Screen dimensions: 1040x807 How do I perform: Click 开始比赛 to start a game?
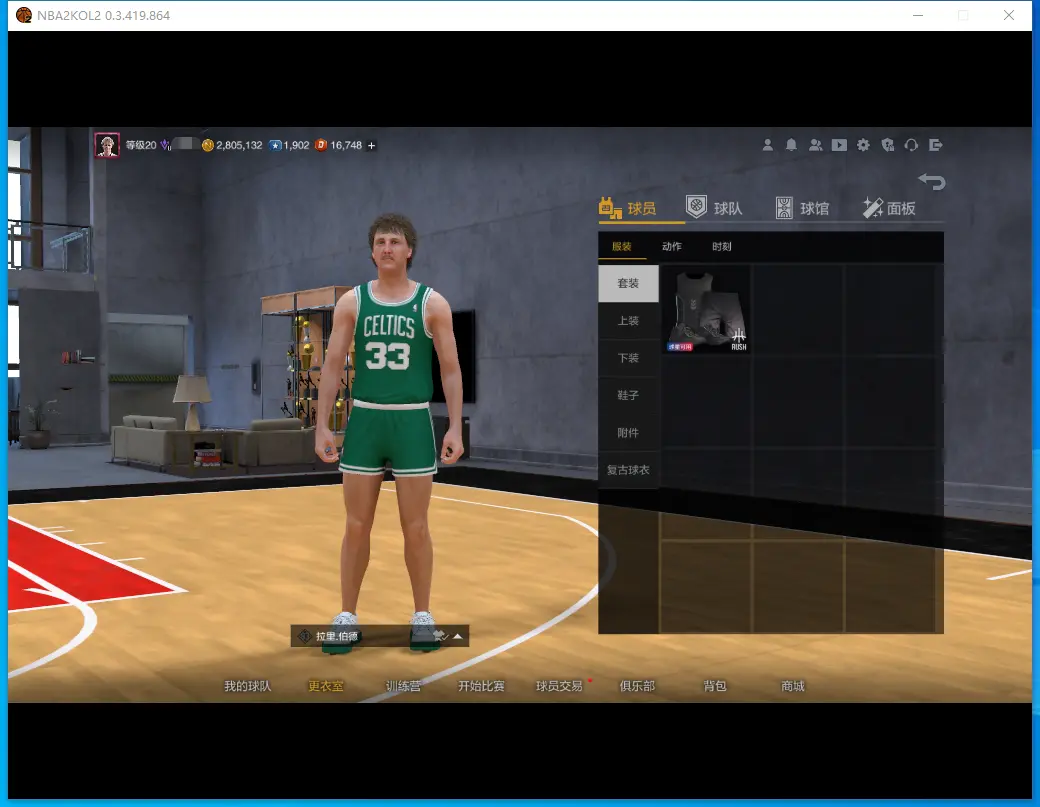[x=482, y=686]
